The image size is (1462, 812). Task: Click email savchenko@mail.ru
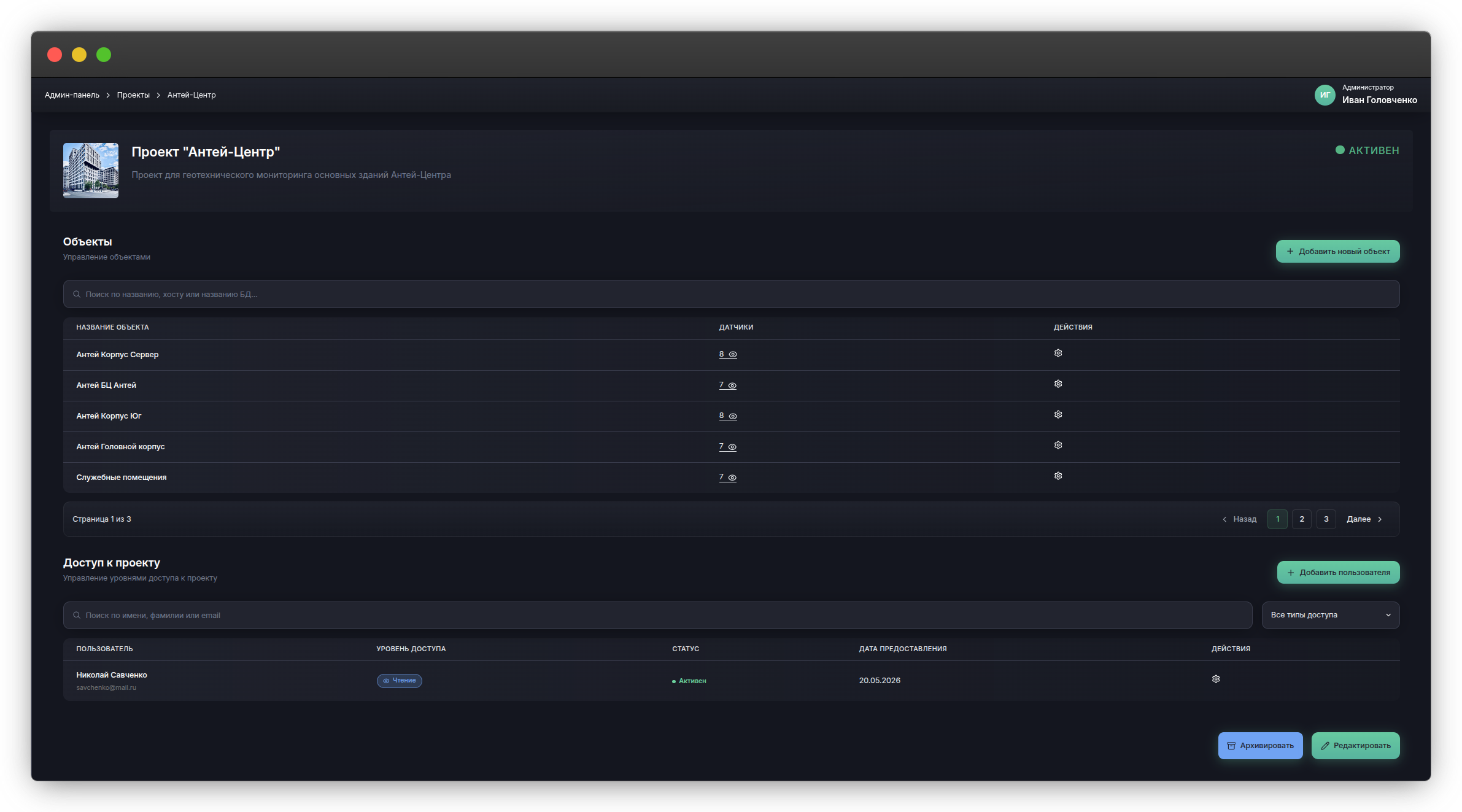(106, 688)
